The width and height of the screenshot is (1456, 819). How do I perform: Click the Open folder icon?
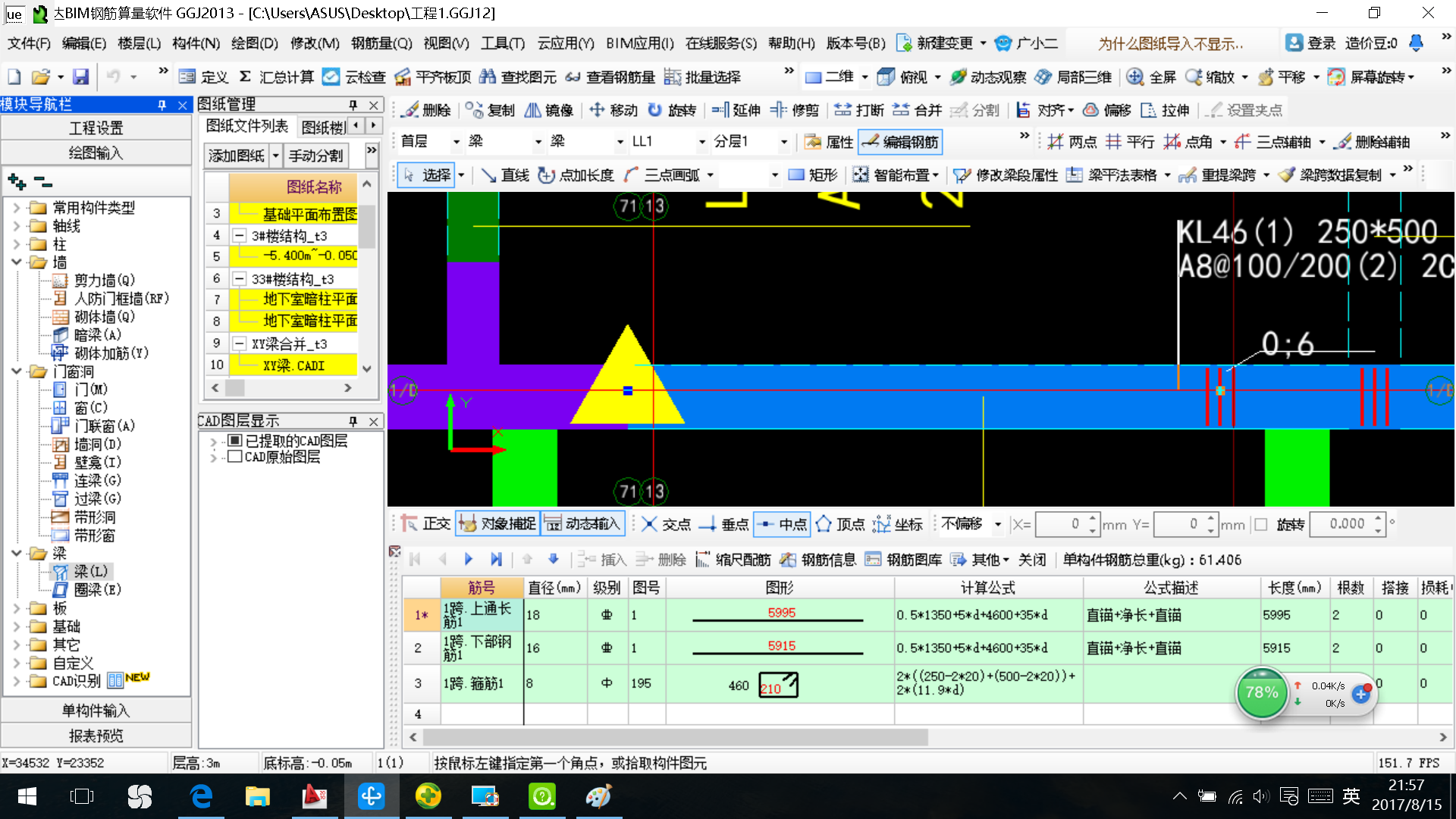(x=40, y=77)
